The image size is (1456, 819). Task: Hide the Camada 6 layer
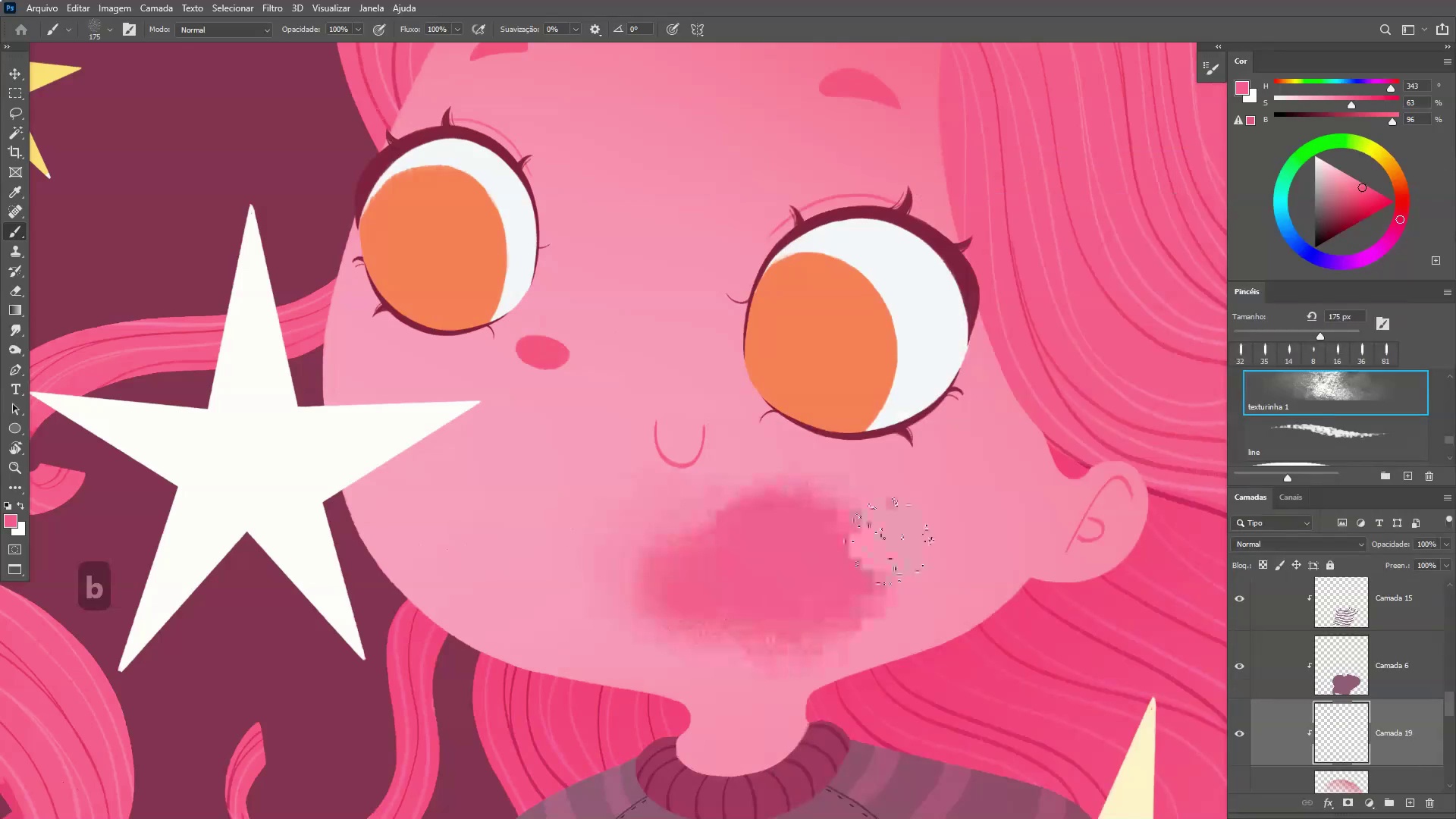point(1239,666)
